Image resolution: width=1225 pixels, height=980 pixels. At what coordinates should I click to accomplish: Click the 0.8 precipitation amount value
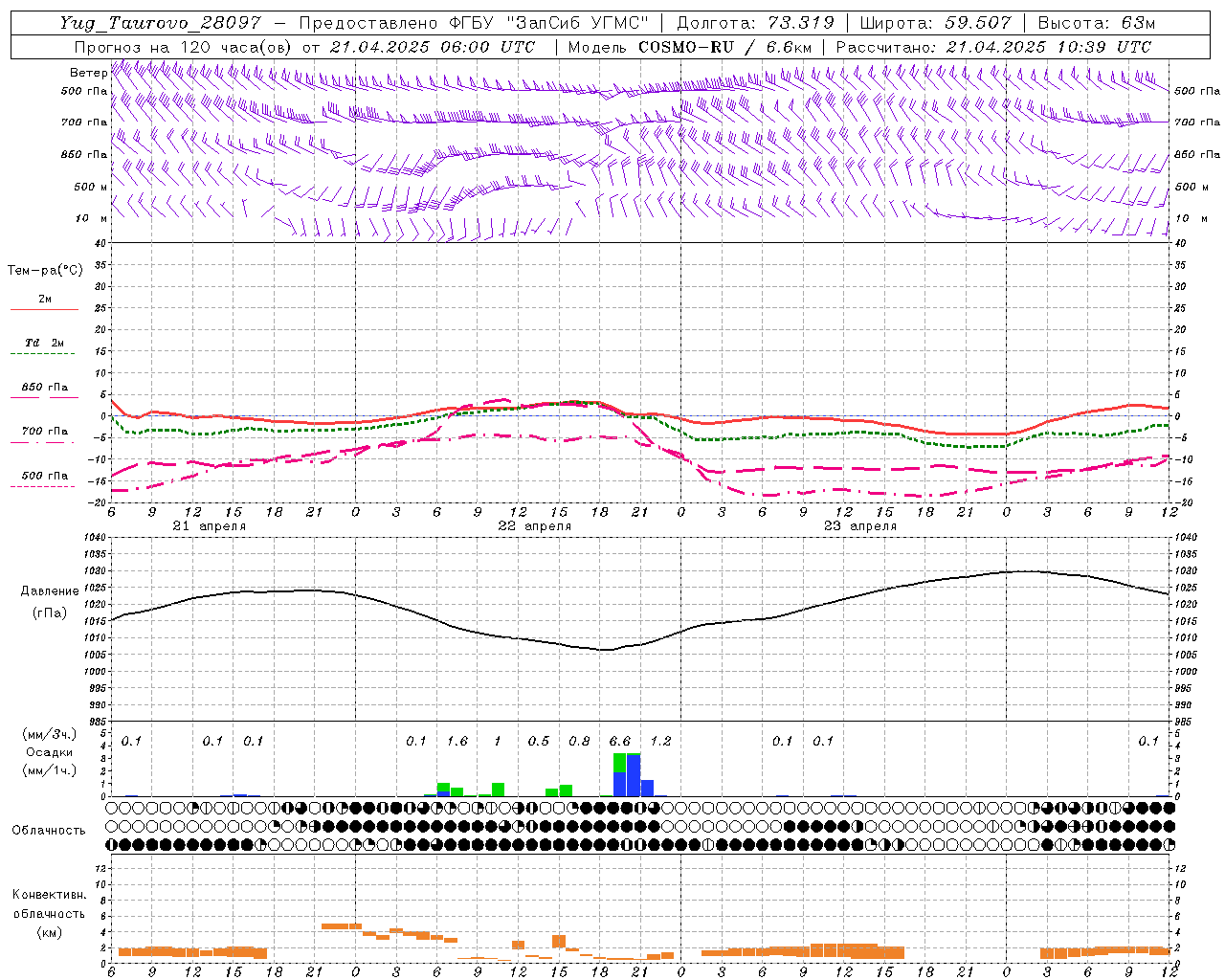(x=579, y=741)
